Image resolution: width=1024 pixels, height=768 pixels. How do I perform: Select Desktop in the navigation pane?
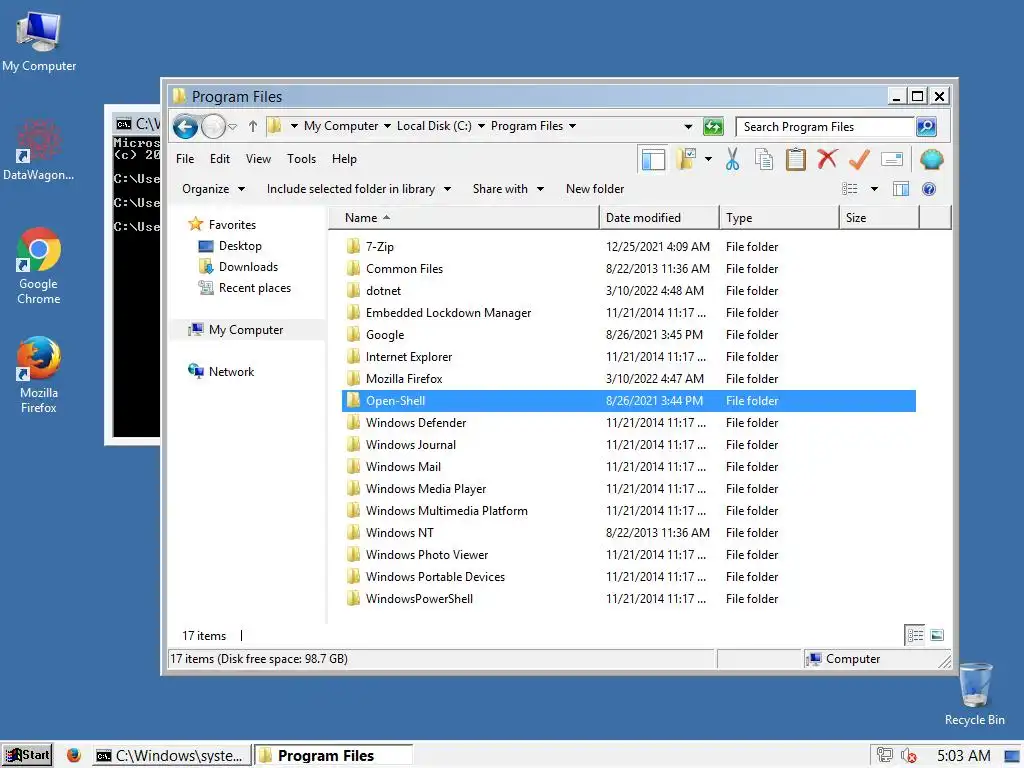point(230,246)
